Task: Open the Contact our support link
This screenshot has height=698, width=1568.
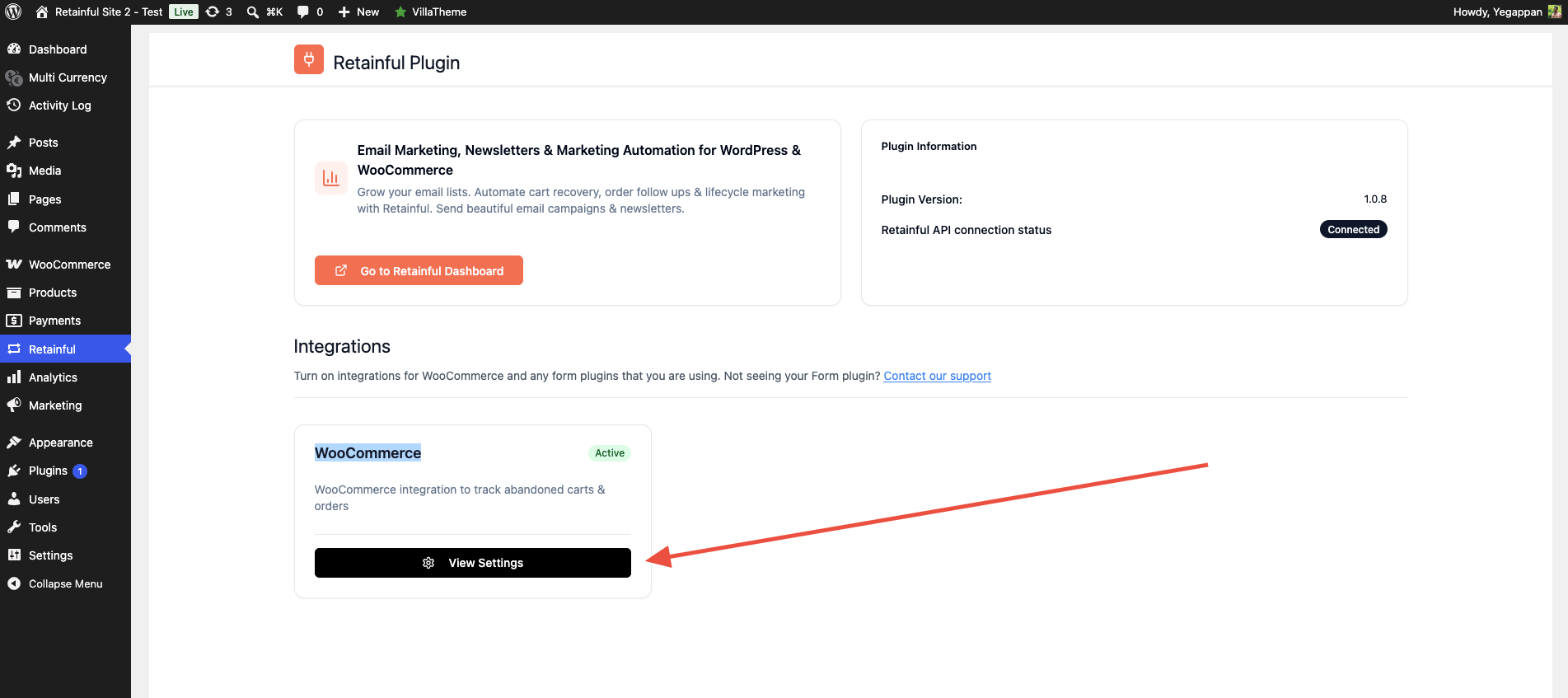Action: pos(937,376)
